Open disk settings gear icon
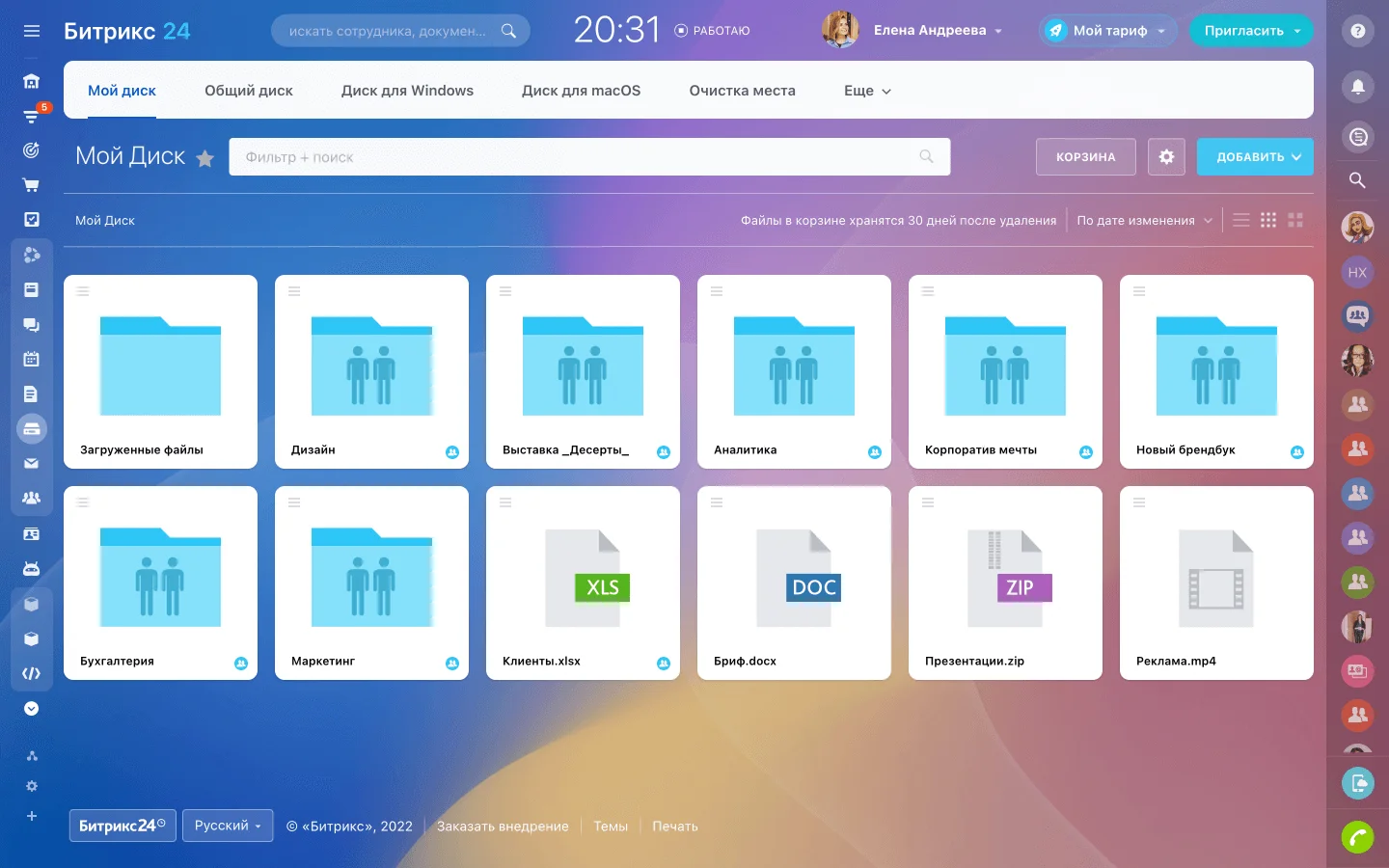 tap(1166, 156)
